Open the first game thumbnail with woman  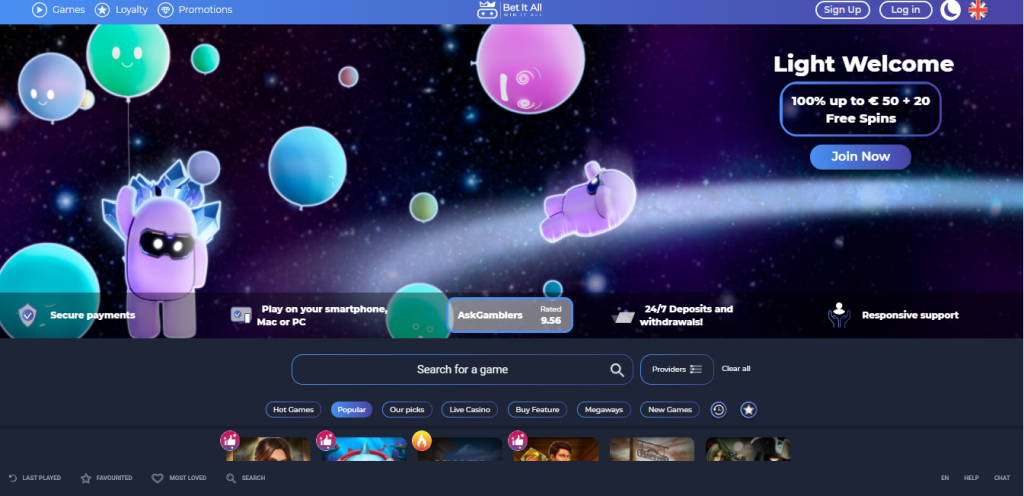268,449
